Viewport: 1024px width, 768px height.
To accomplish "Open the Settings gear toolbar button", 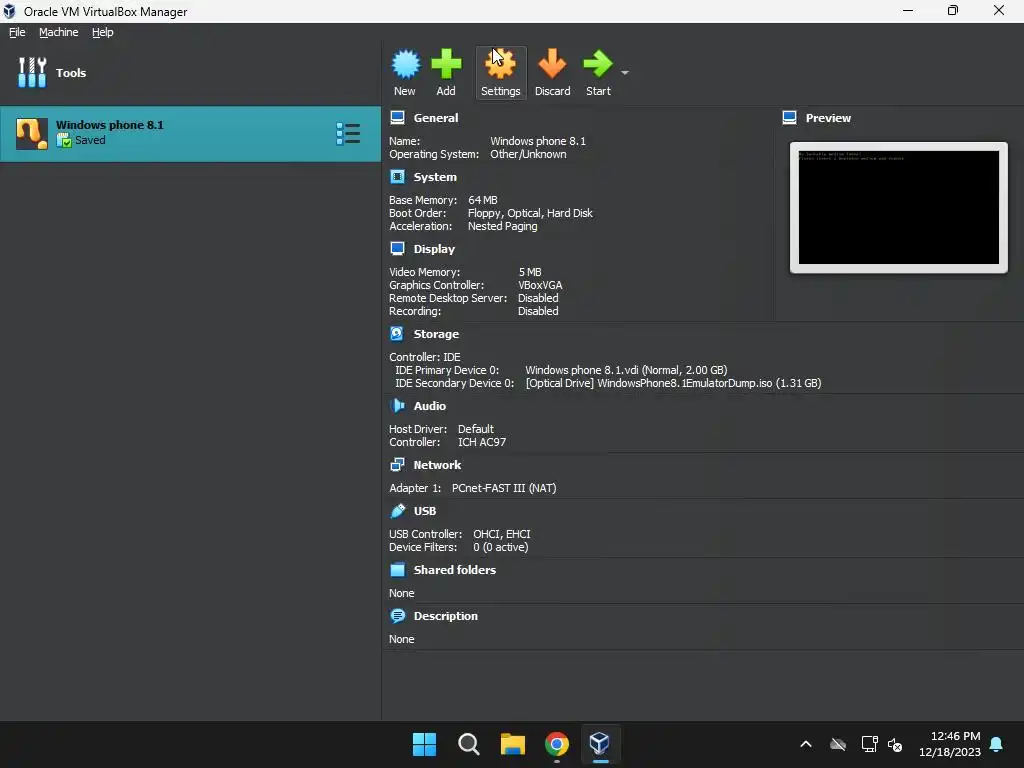I will tap(500, 72).
